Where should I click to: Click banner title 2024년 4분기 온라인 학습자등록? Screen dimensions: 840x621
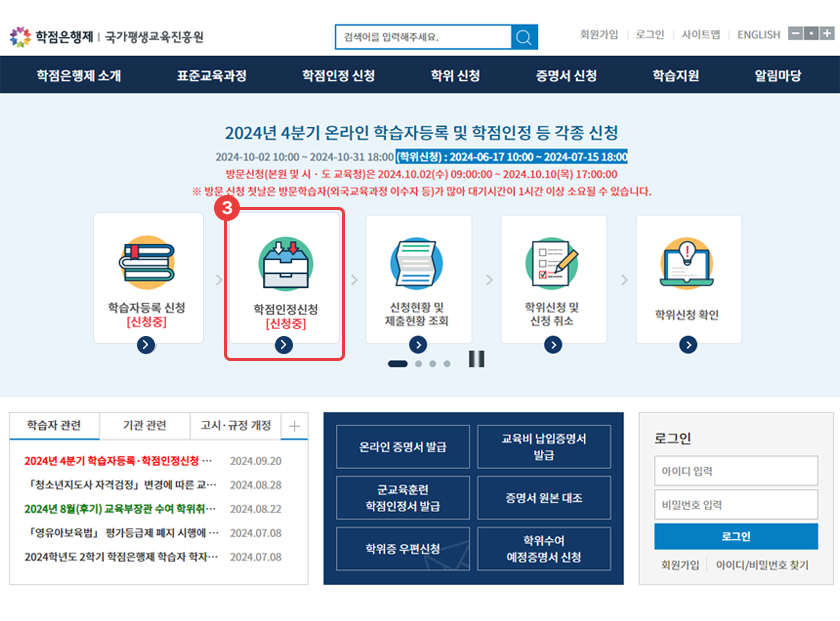coord(421,132)
